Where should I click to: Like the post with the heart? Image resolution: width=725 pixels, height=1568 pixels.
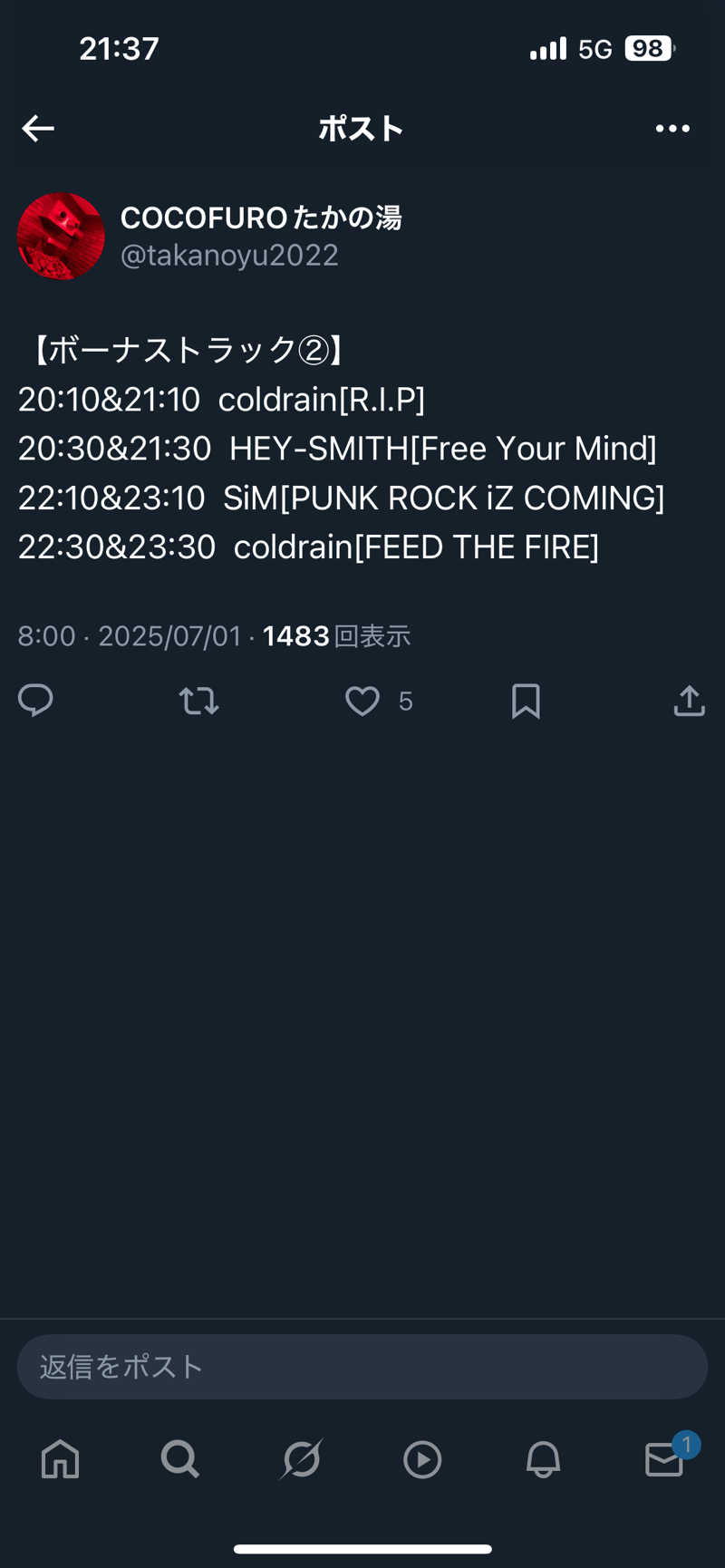coord(362,701)
